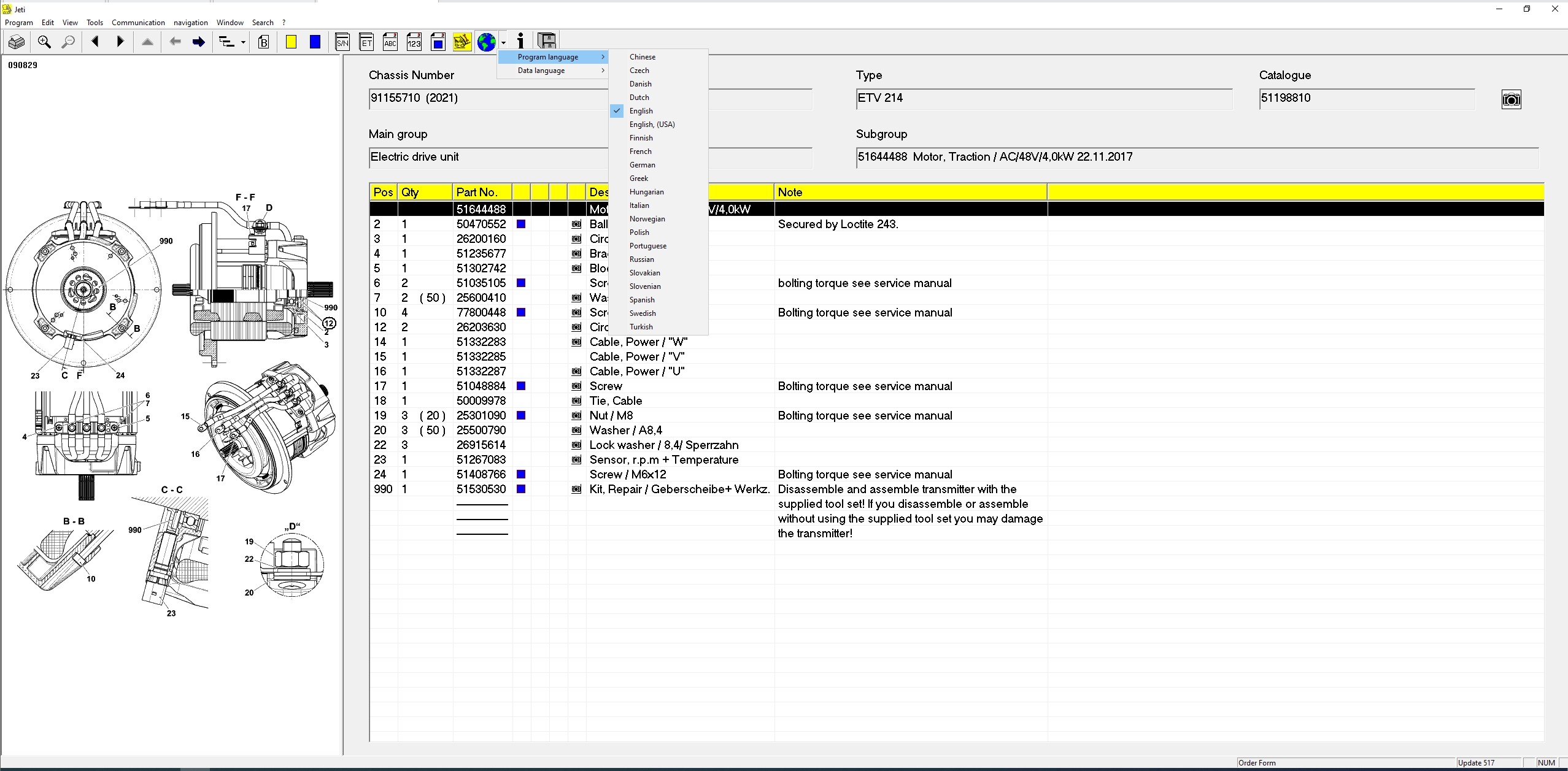Click the yellow rectangle toolbar button
This screenshot has height=771, width=1568.
click(291, 42)
